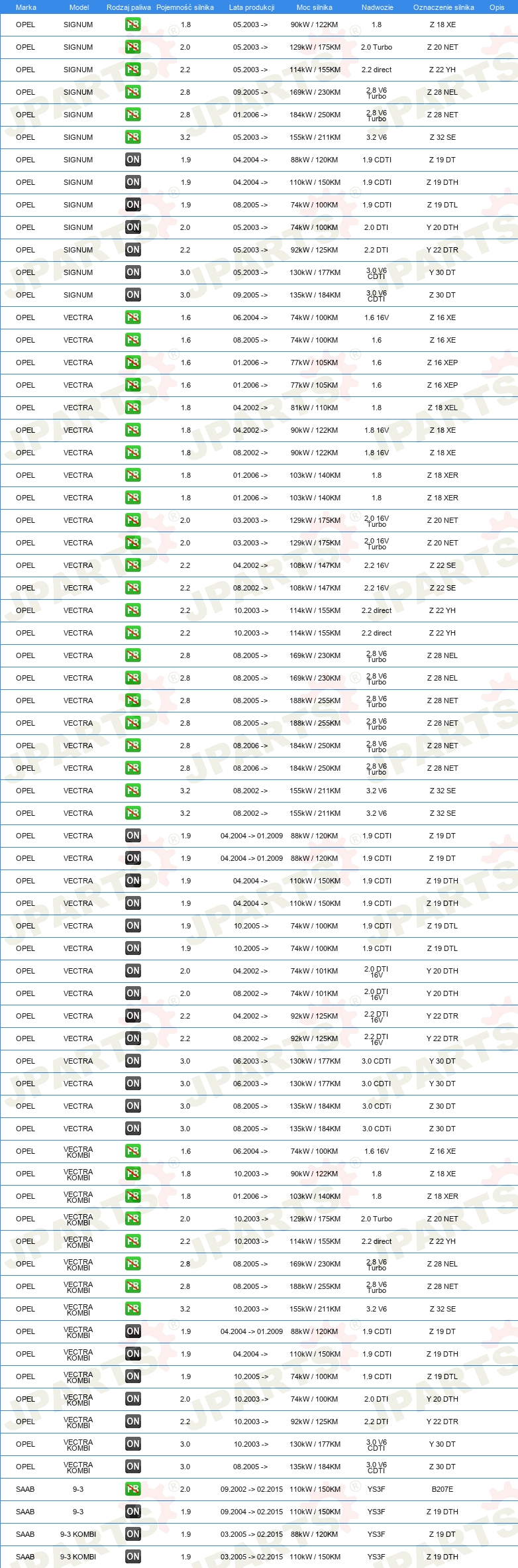Click ON icon for Signum Y 22 DTR

click(132, 250)
